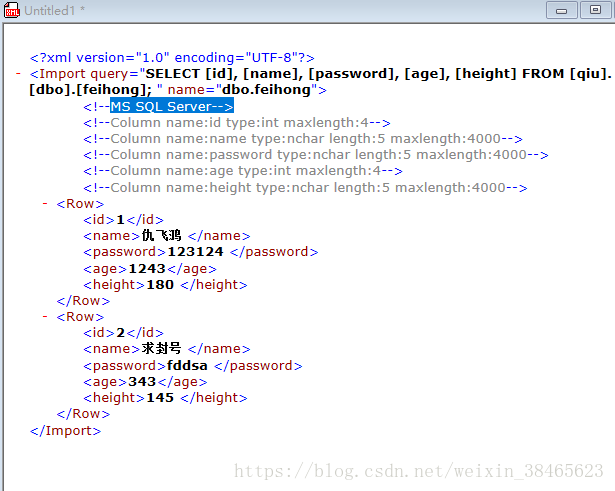Viewport: 615px width, 491px height.
Task: Click the xml version declaration line
Action: (x=172, y=58)
